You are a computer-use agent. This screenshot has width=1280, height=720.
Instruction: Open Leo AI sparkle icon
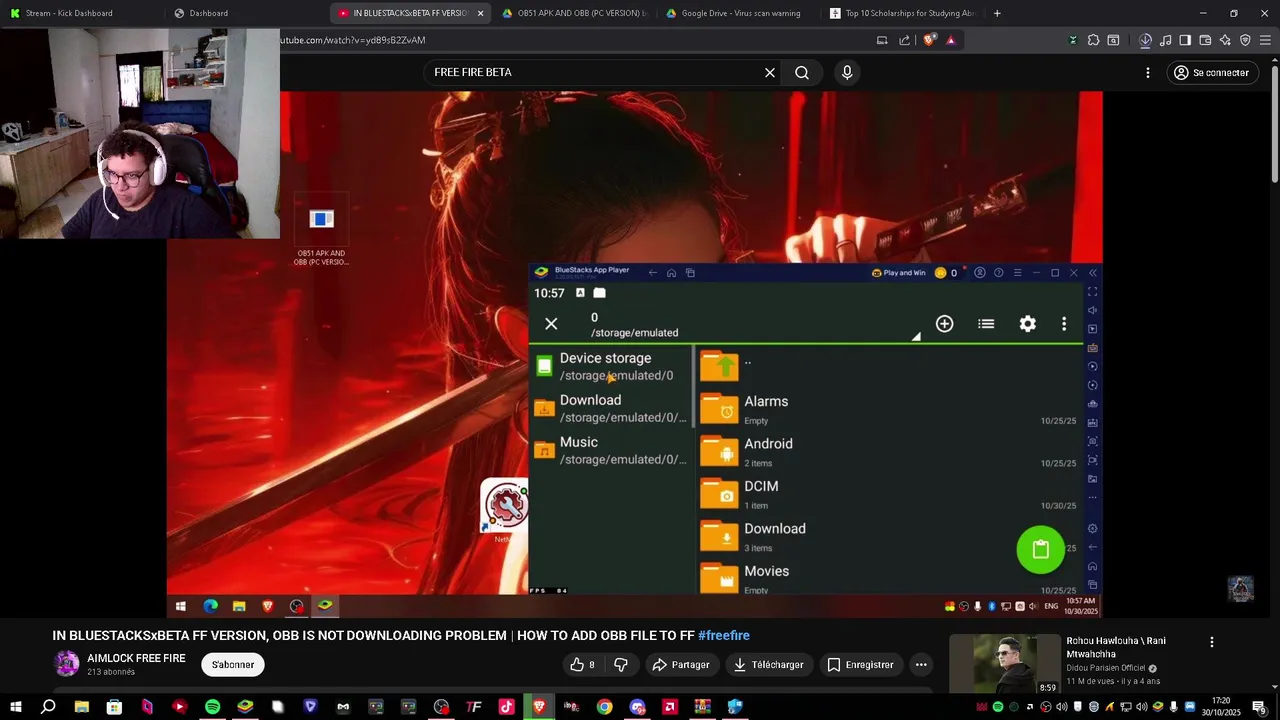point(1225,40)
